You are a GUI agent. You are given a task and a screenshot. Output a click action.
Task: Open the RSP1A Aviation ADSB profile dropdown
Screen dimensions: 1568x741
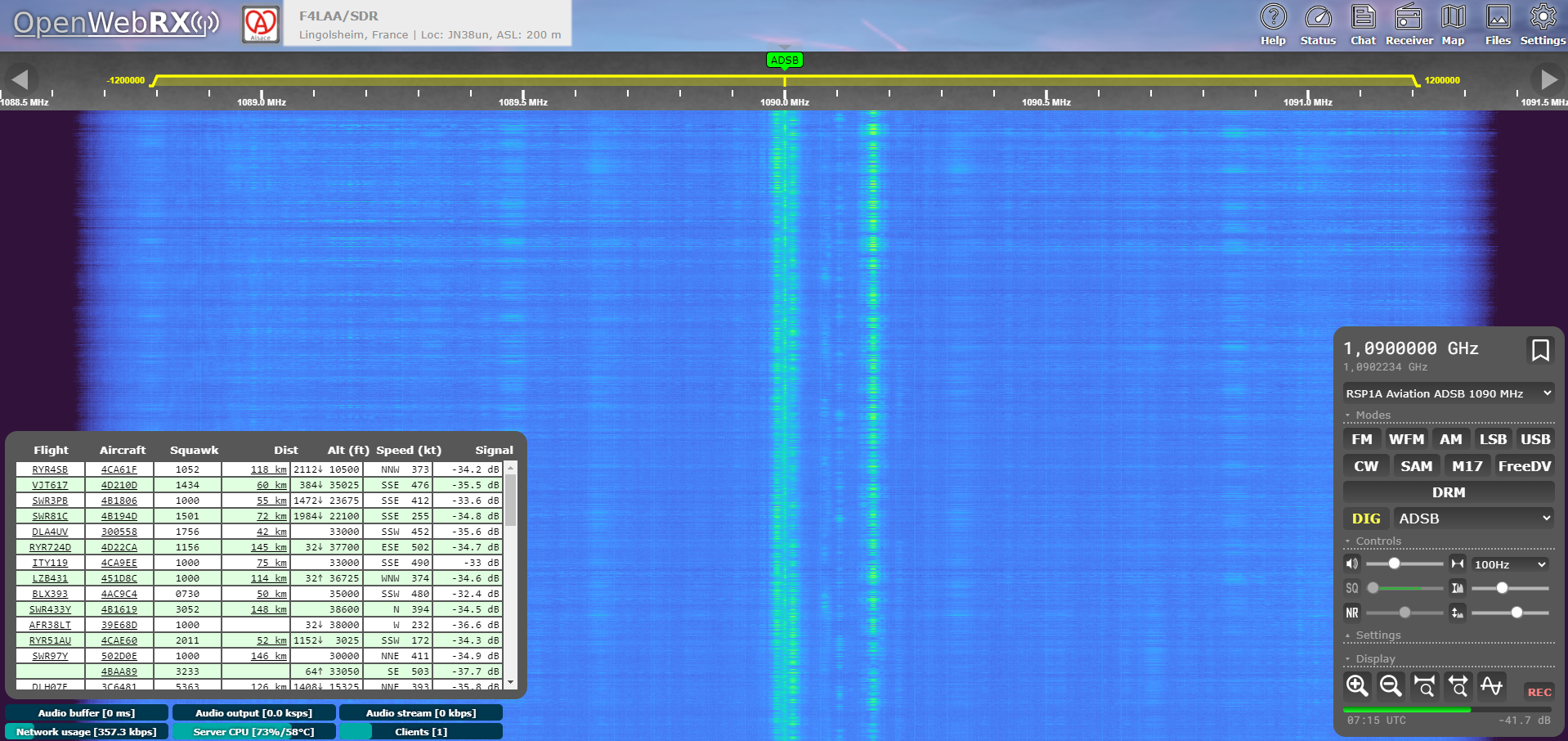[1448, 393]
